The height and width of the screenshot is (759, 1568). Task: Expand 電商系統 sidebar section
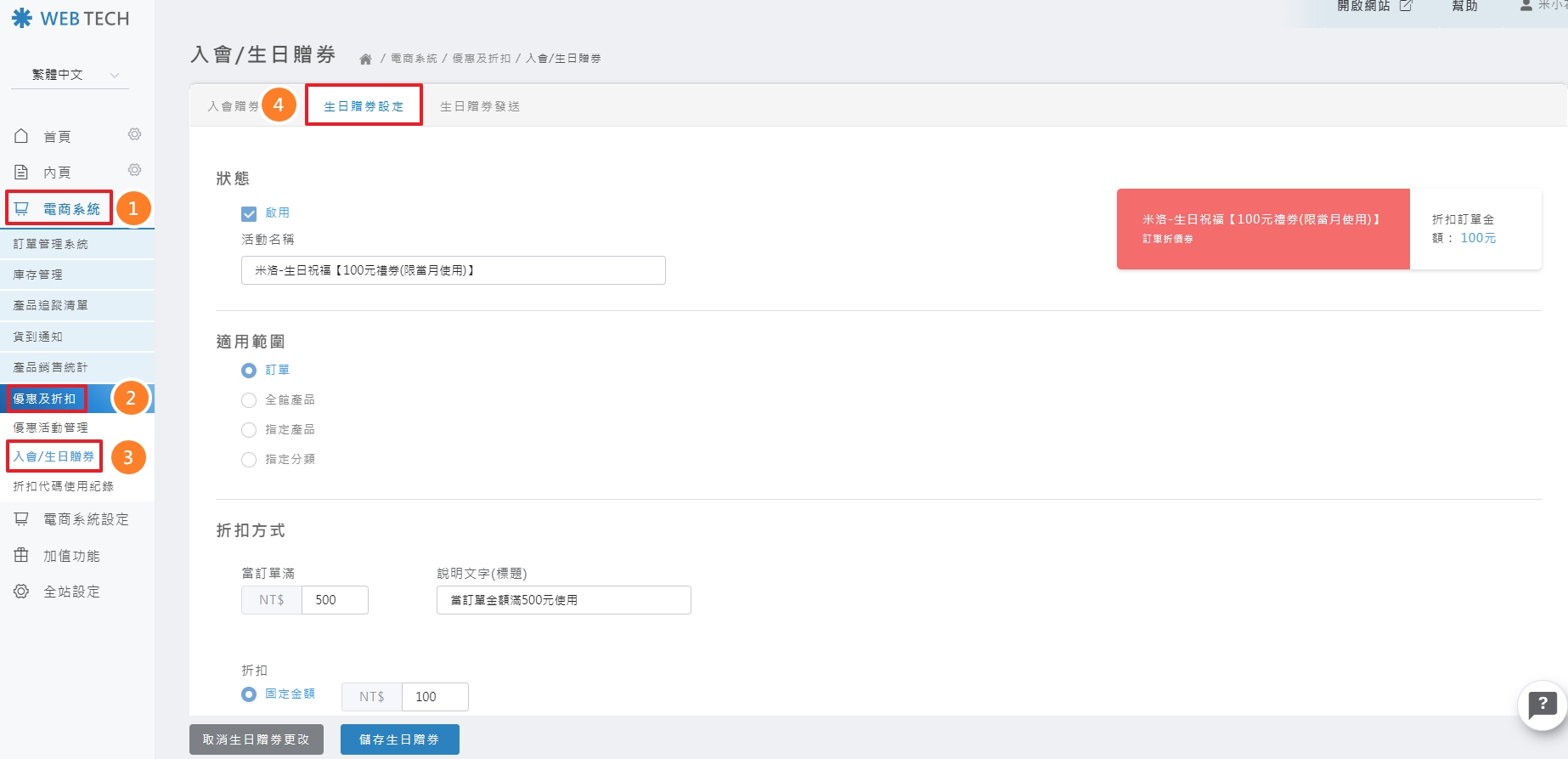click(71, 209)
